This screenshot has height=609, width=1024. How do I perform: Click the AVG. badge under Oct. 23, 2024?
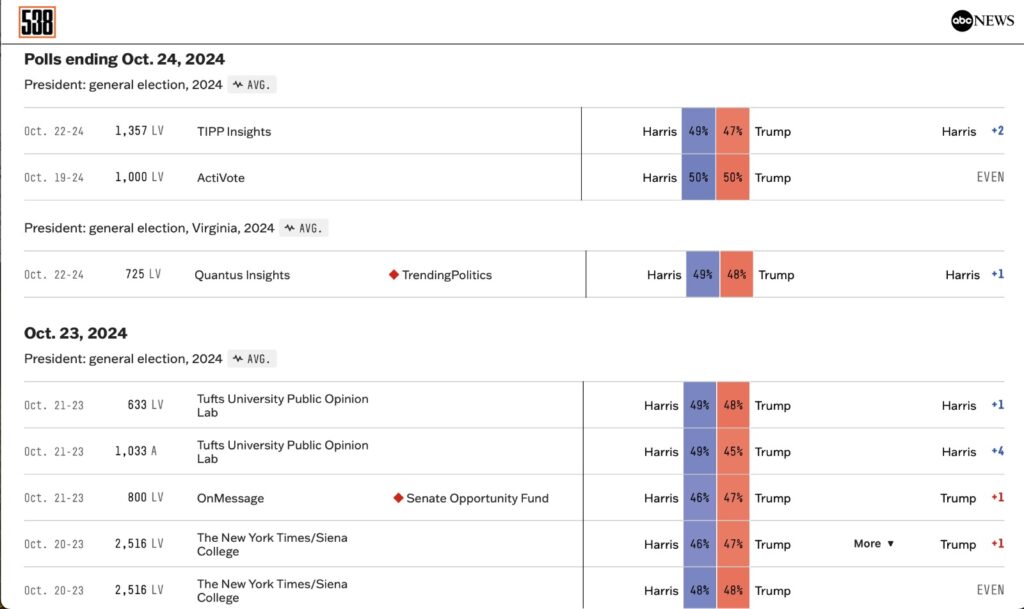[x=252, y=358]
